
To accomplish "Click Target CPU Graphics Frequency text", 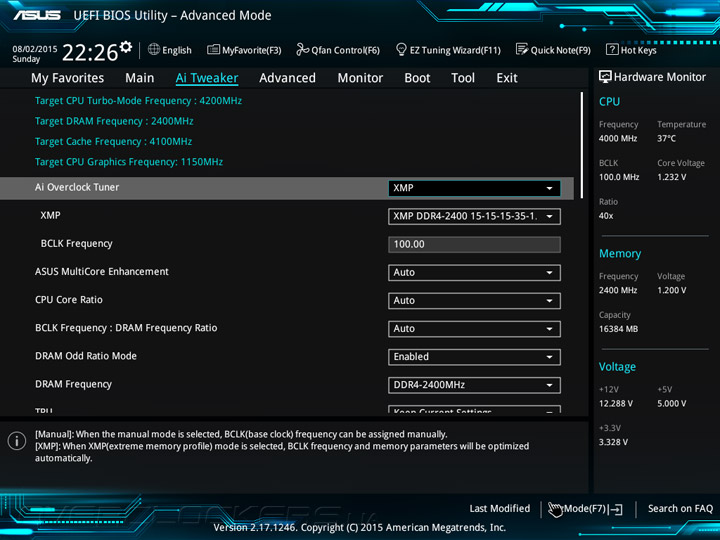I will click(129, 162).
